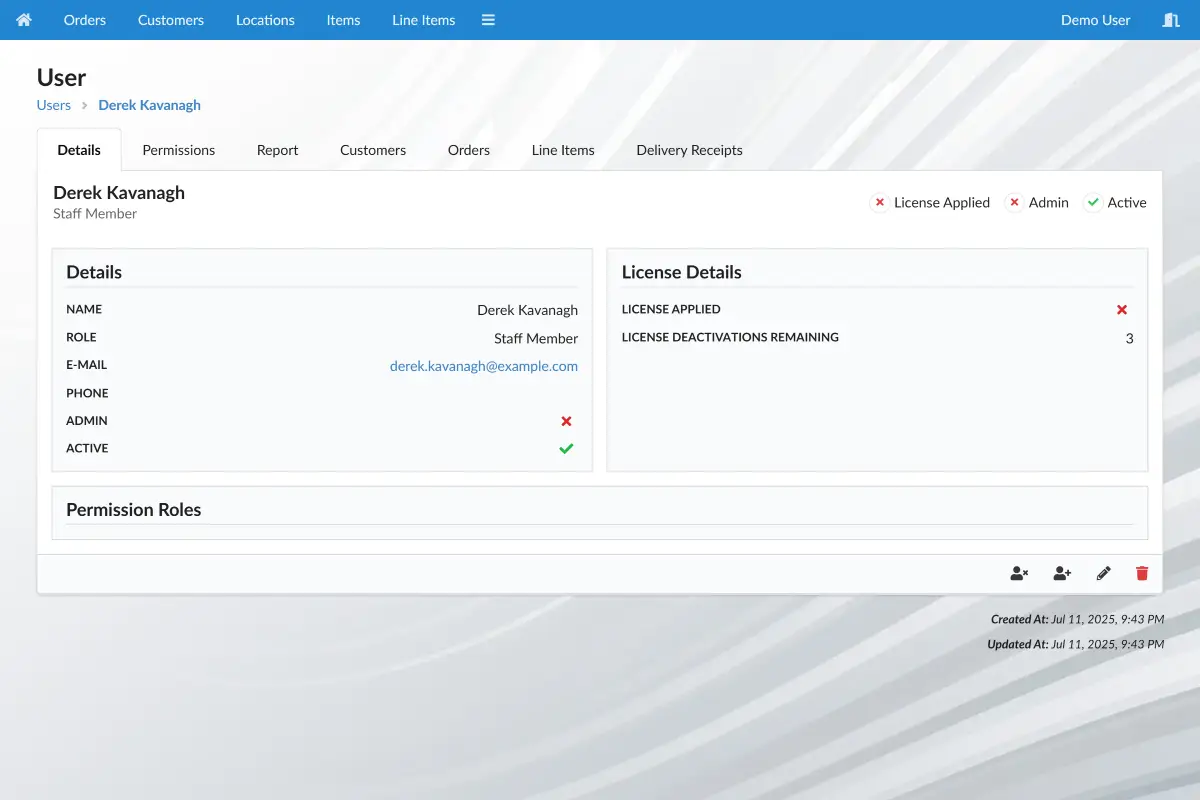
Task: Click the add user icon in footer
Action: pyautogui.click(x=1062, y=574)
